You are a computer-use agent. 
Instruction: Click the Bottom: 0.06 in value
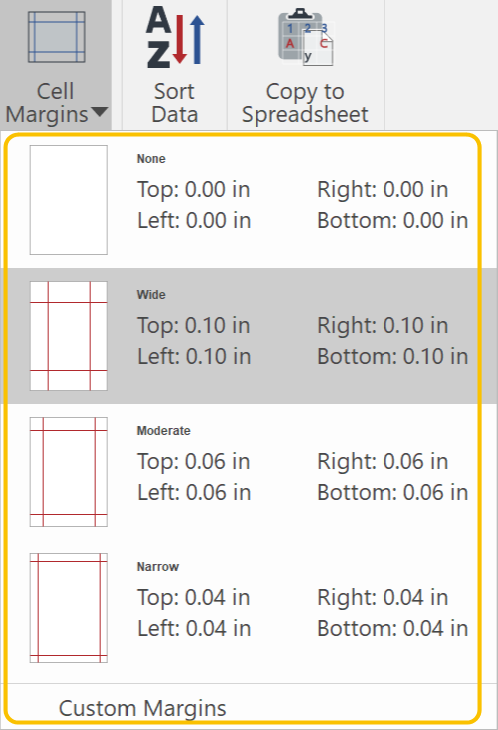click(x=392, y=492)
